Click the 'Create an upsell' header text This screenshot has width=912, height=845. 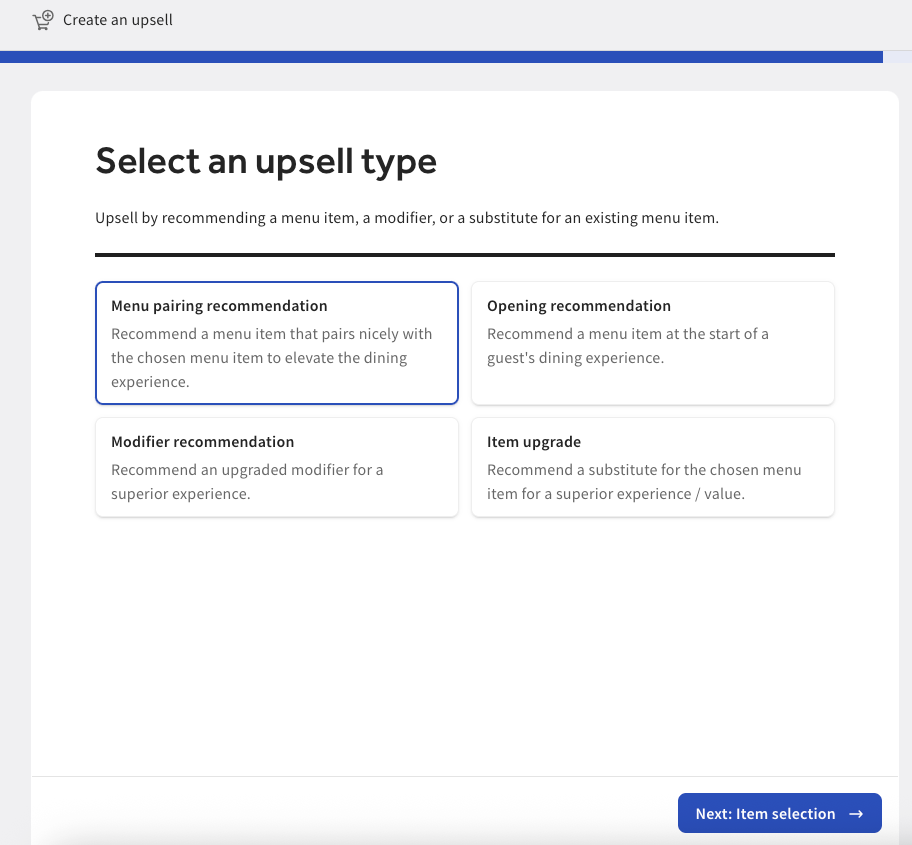[117, 20]
